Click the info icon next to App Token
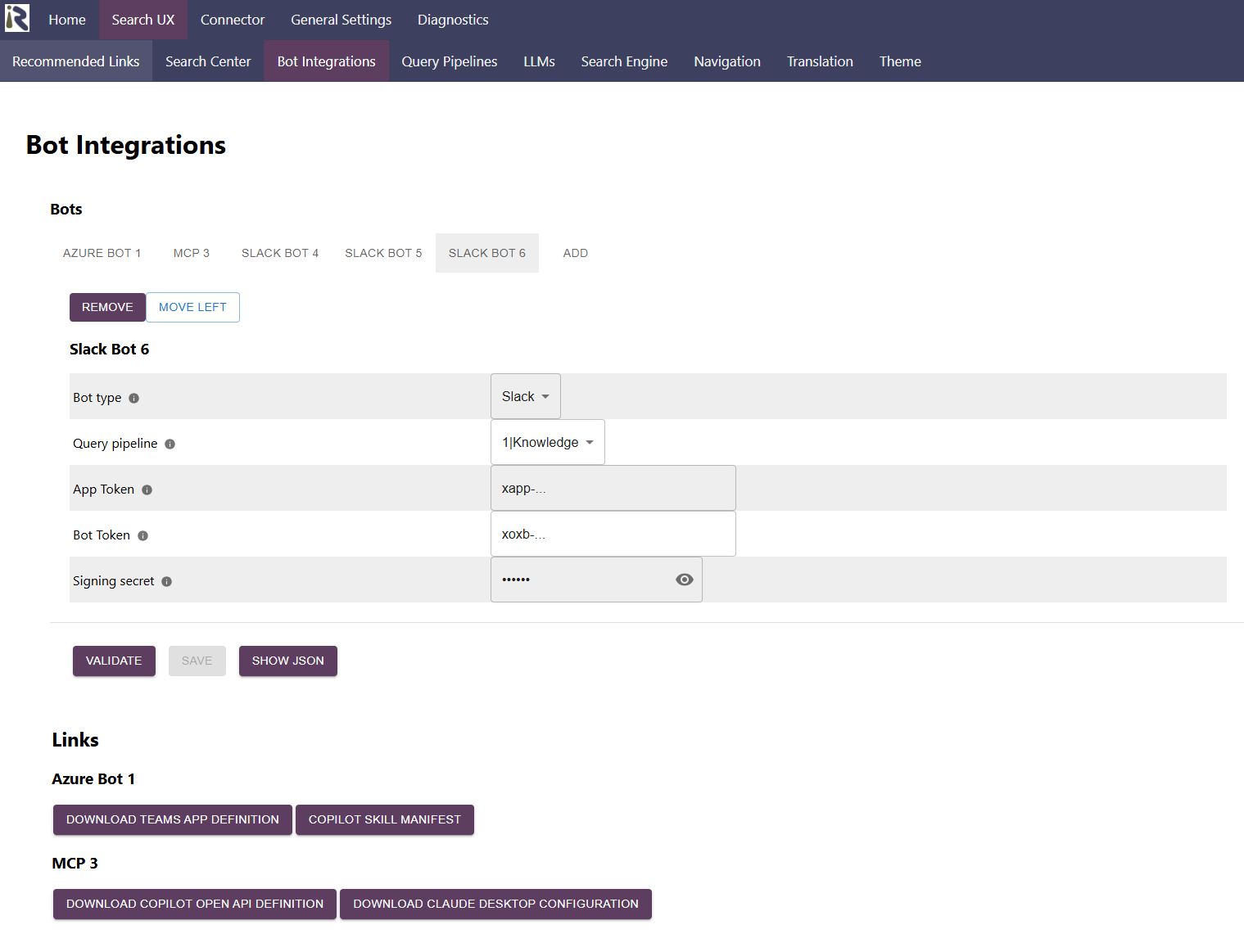 [147, 490]
